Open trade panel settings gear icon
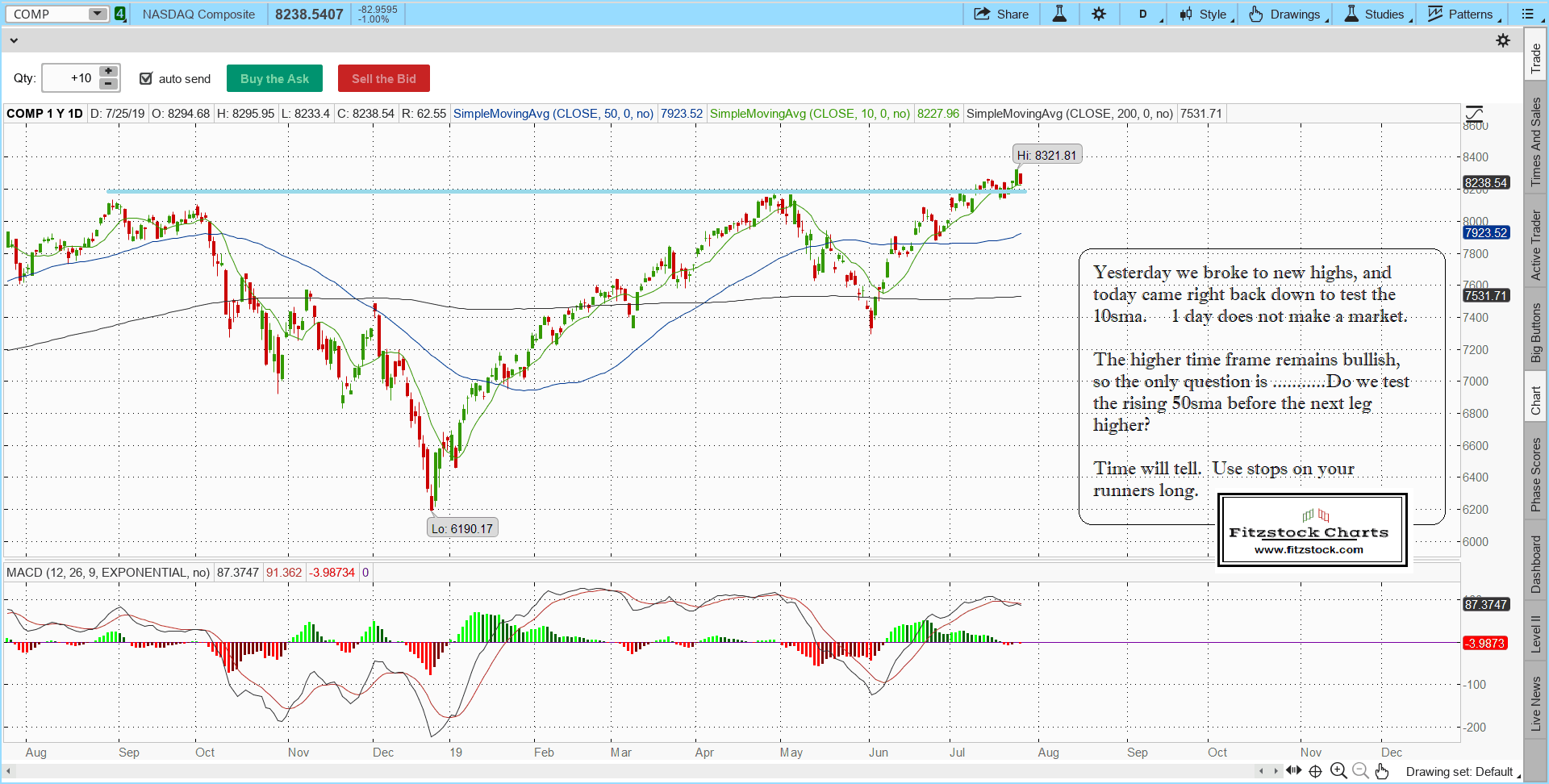This screenshot has height=784, width=1549. [1503, 40]
